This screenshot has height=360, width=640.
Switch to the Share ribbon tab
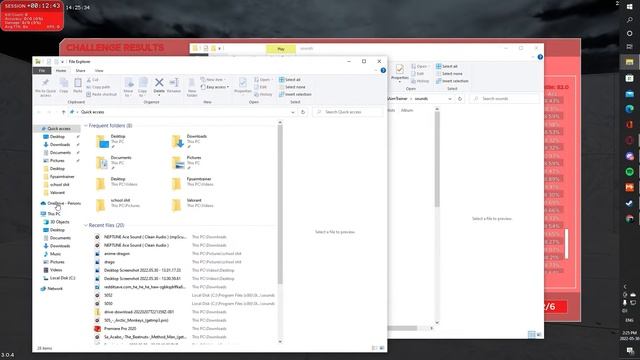coord(80,71)
